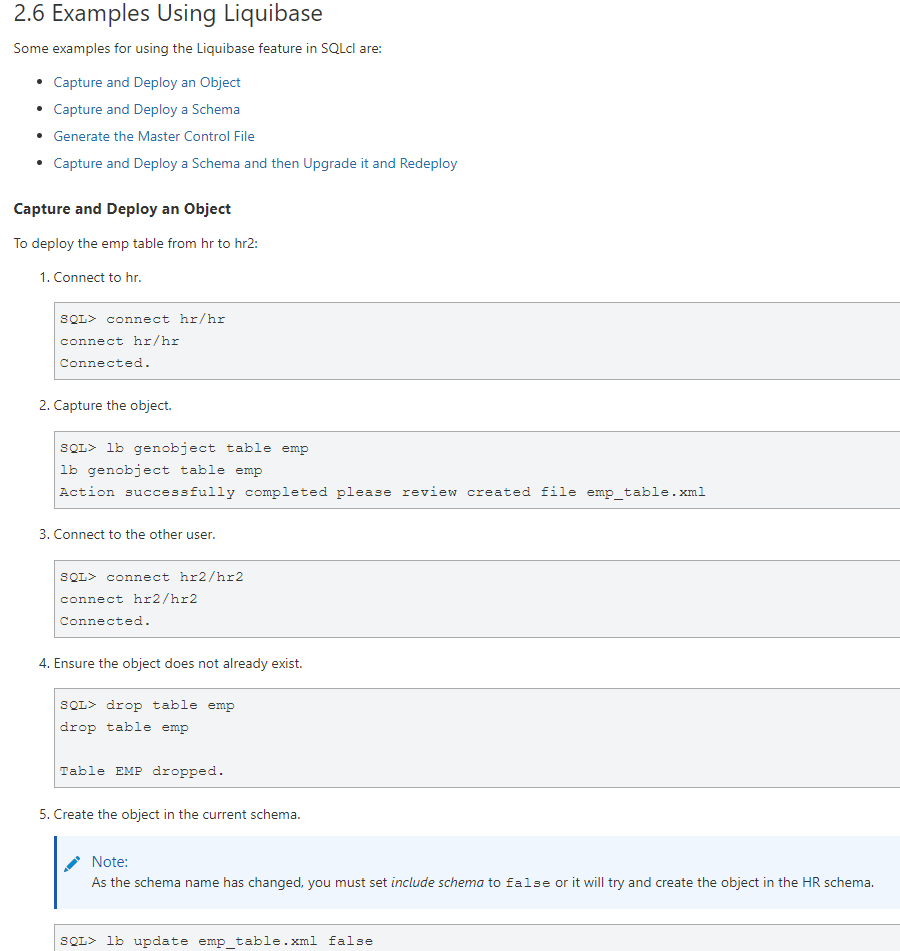This screenshot has width=900, height=951.
Task: Click the 2.6 Examples Using Liquibase heading
Action: [168, 13]
